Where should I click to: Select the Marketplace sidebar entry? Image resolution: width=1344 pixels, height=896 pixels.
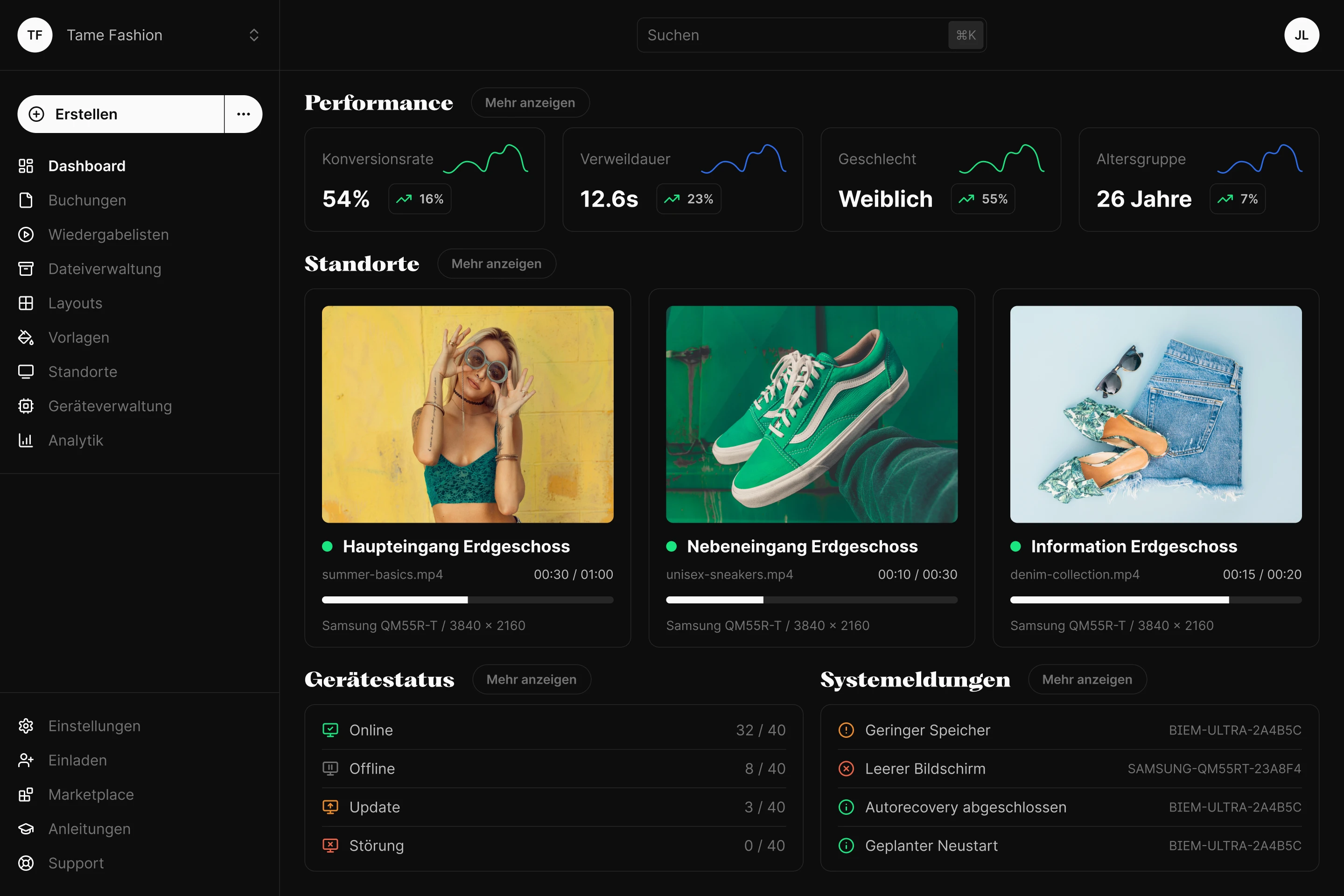[90, 794]
